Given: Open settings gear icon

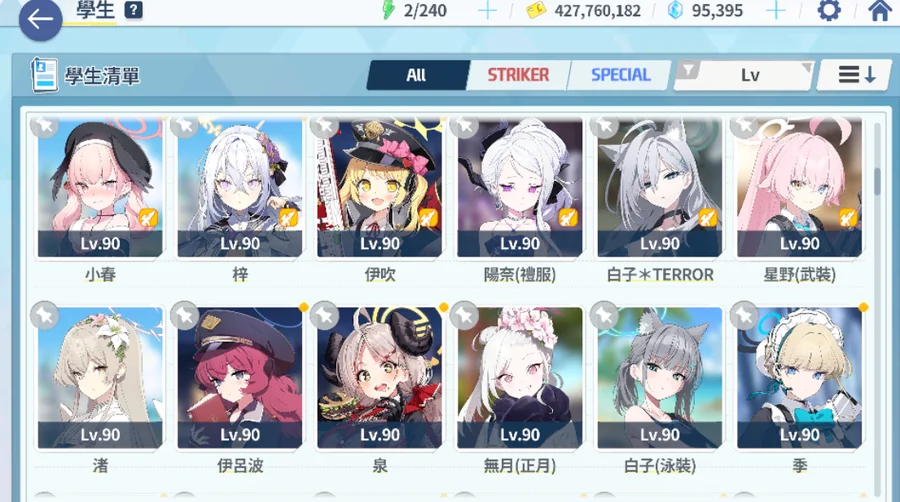Looking at the screenshot, I should tap(828, 10).
